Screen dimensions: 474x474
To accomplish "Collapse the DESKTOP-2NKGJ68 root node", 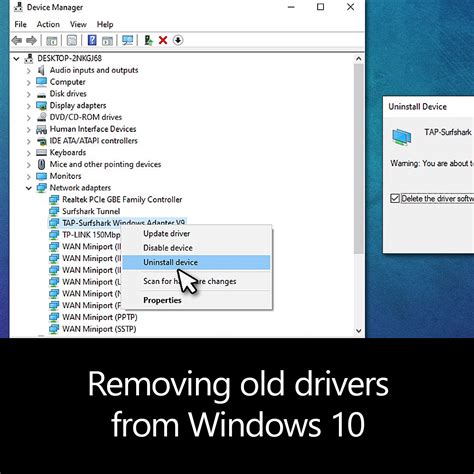I will [x=16, y=59].
